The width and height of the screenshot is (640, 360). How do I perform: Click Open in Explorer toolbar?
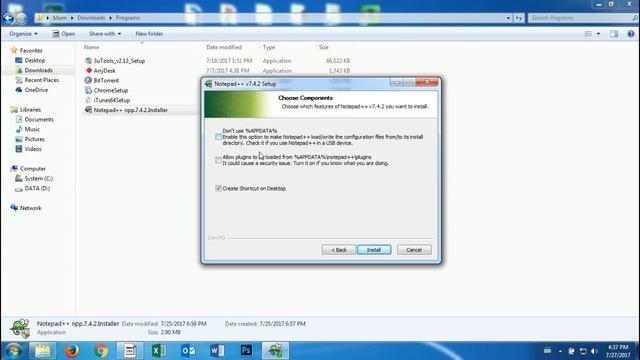pos(63,34)
